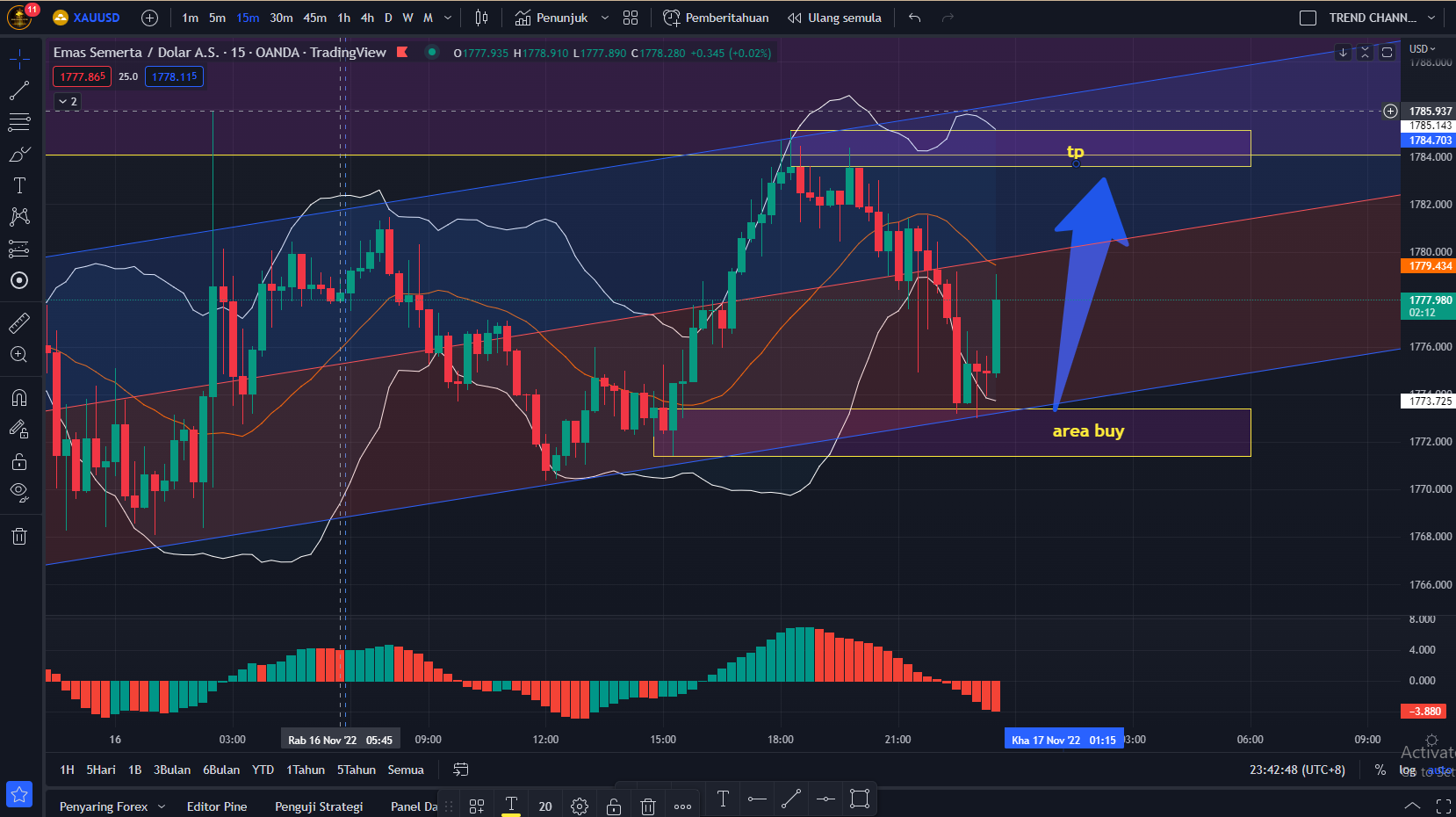Expand Penyaring Forex screener dropdown

coord(162,806)
